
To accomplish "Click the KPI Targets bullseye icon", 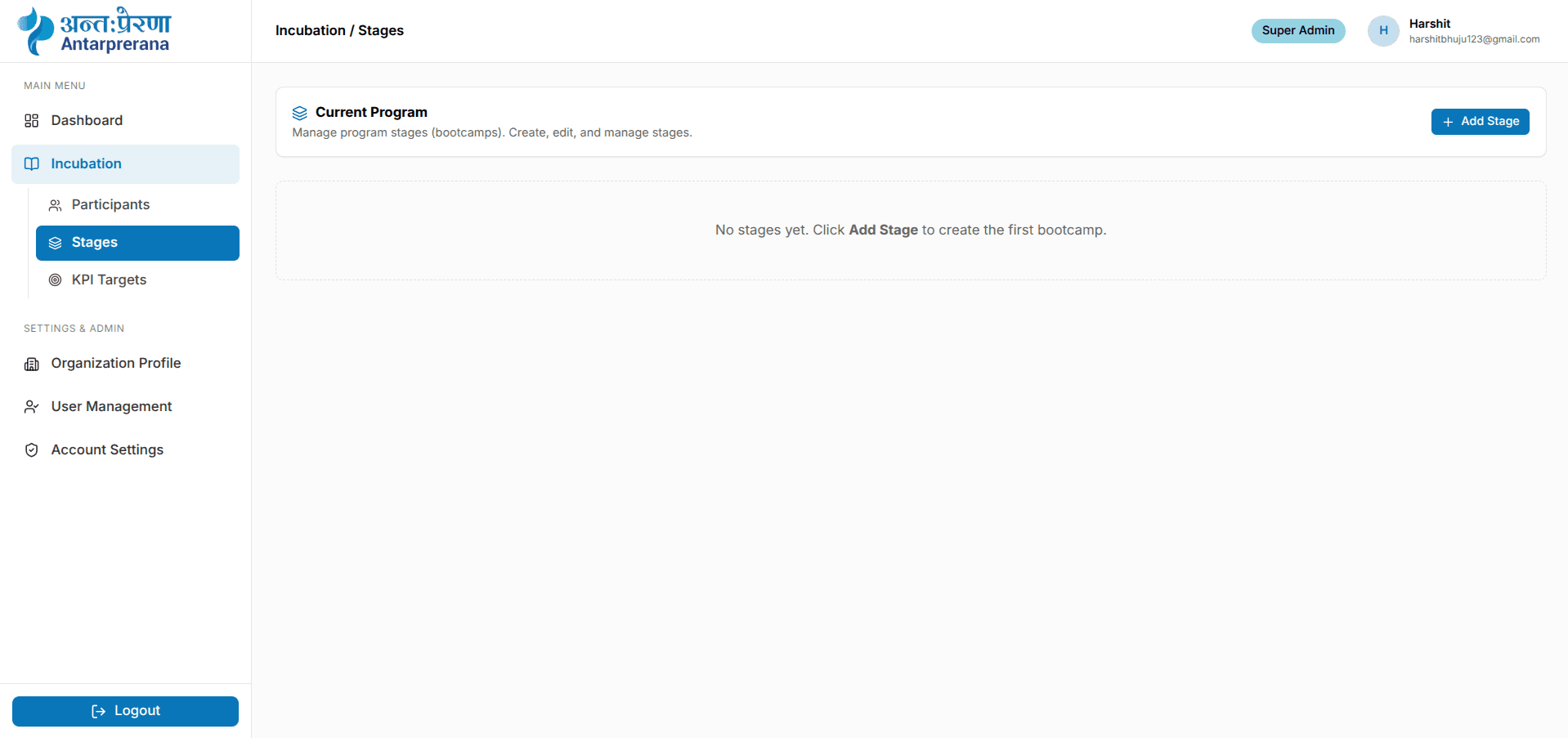I will point(56,280).
